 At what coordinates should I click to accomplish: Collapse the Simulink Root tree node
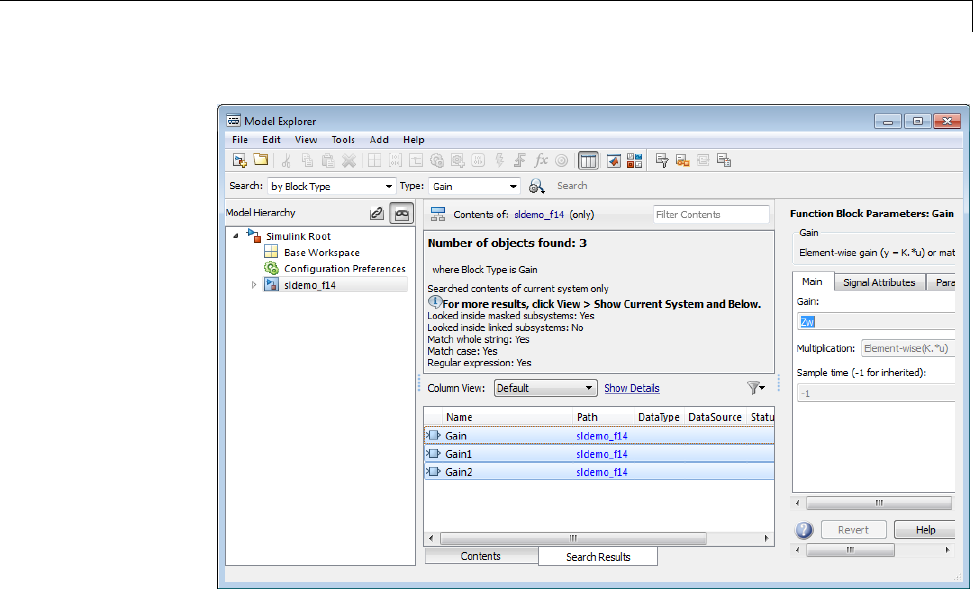point(236,236)
